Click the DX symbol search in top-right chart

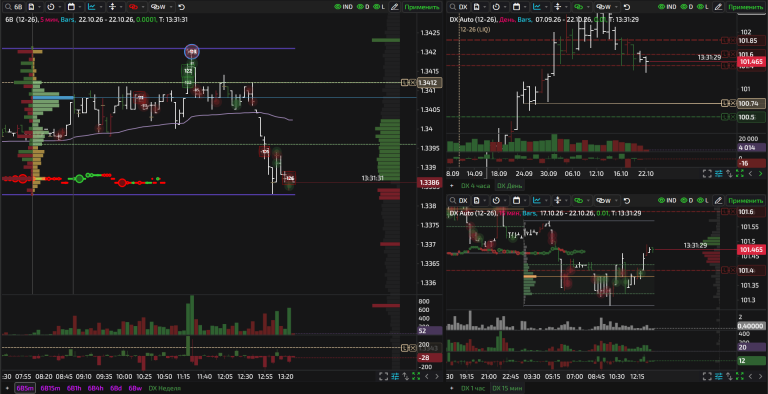pos(459,7)
